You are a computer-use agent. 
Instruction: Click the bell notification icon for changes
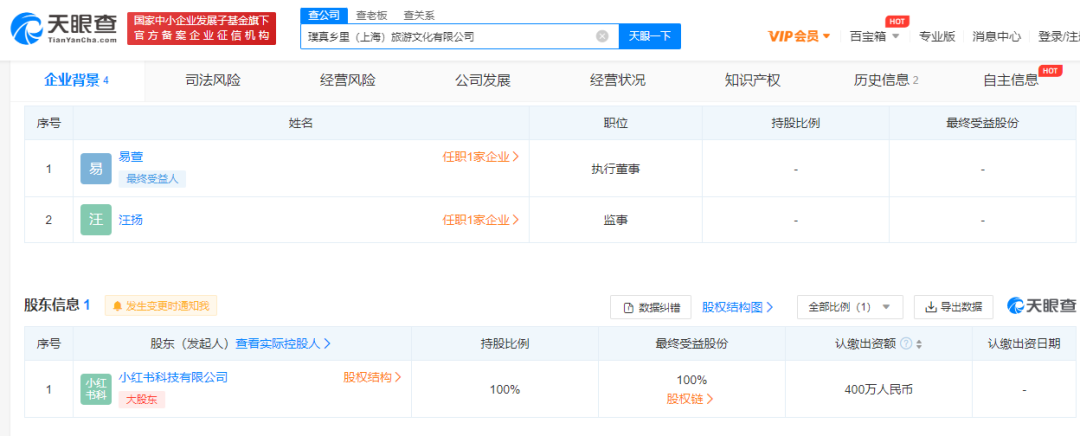coord(117,306)
